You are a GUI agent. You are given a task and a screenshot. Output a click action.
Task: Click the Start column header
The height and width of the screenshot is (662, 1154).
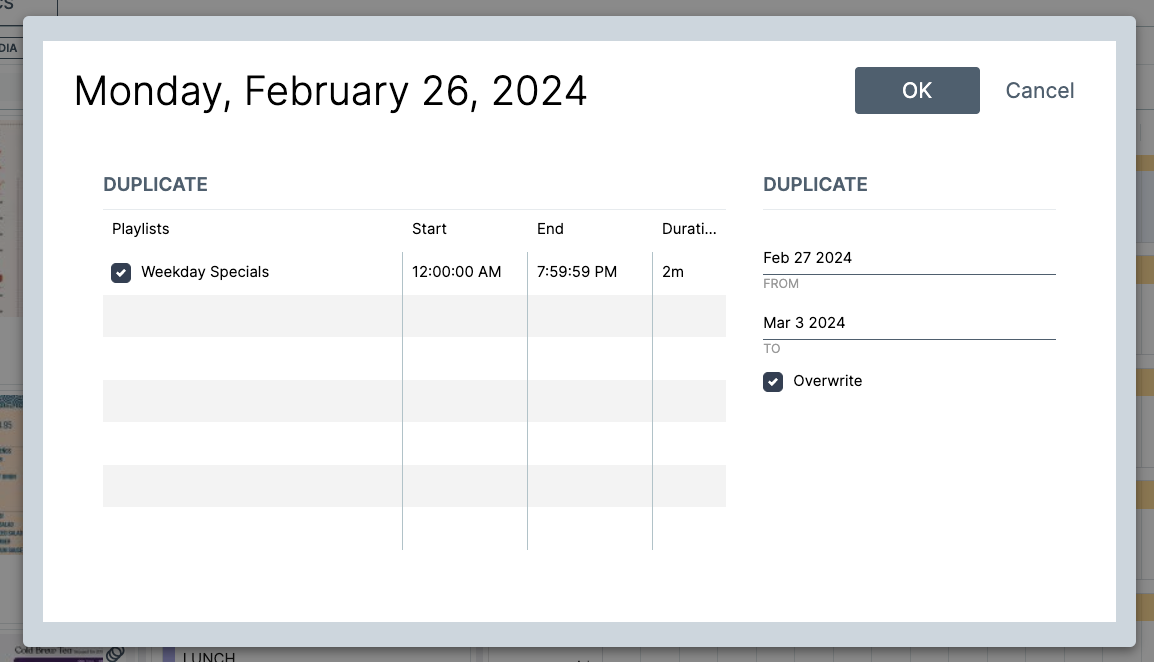(429, 229)
